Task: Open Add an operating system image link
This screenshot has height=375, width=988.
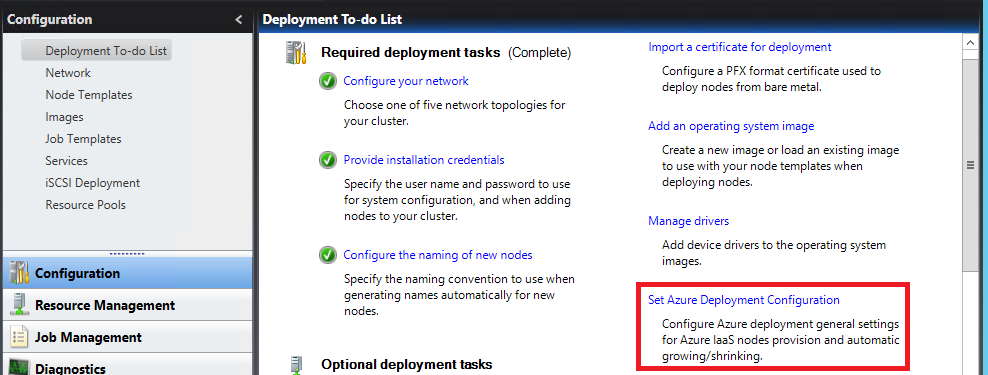Action: click(731, 126)
